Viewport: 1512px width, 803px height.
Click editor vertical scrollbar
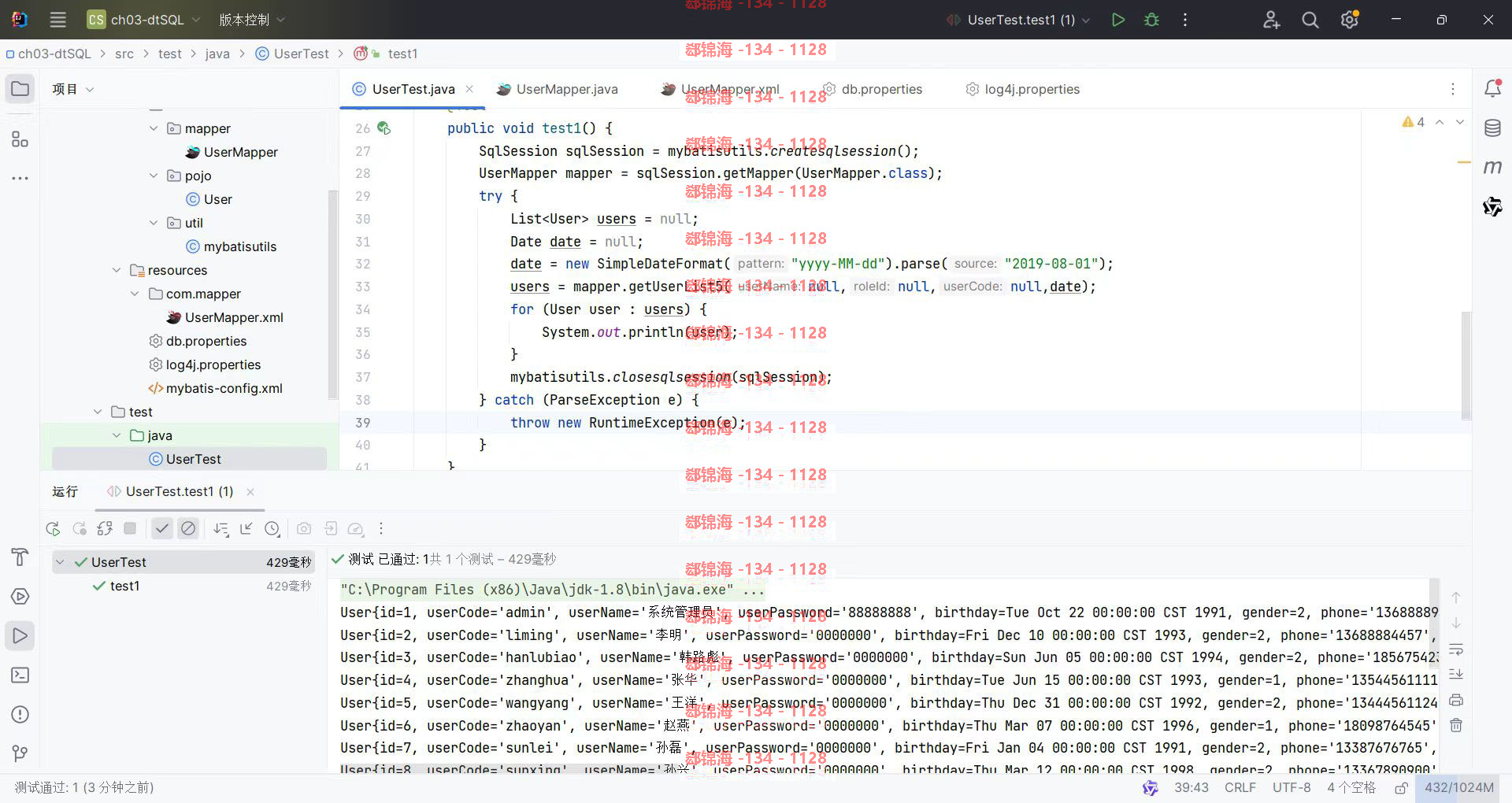[1466, 365]
